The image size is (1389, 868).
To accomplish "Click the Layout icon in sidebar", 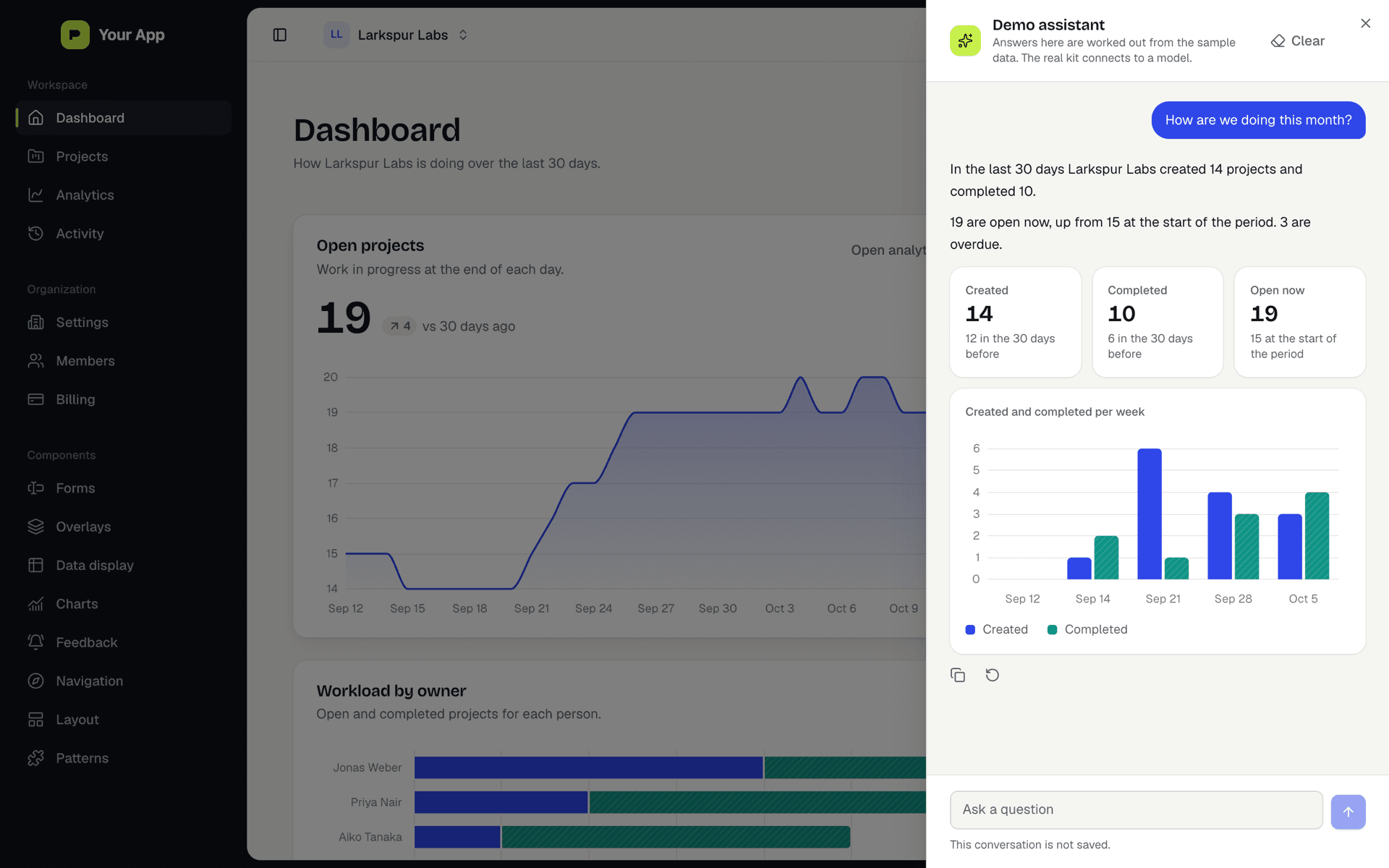I will click(36, 720).
